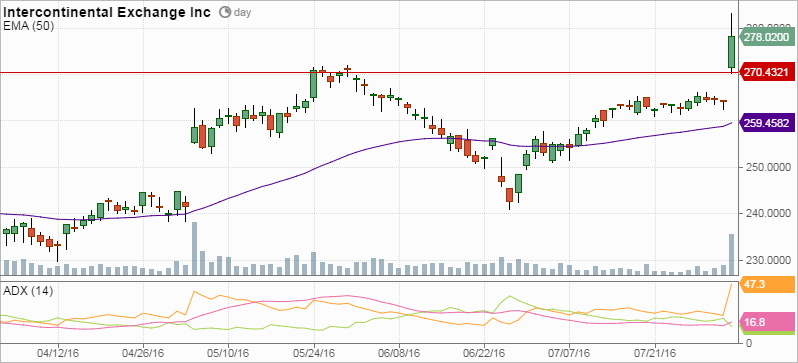
Task: Click the purple 259.4582 EMA value tag
Action: coord(766,123)
